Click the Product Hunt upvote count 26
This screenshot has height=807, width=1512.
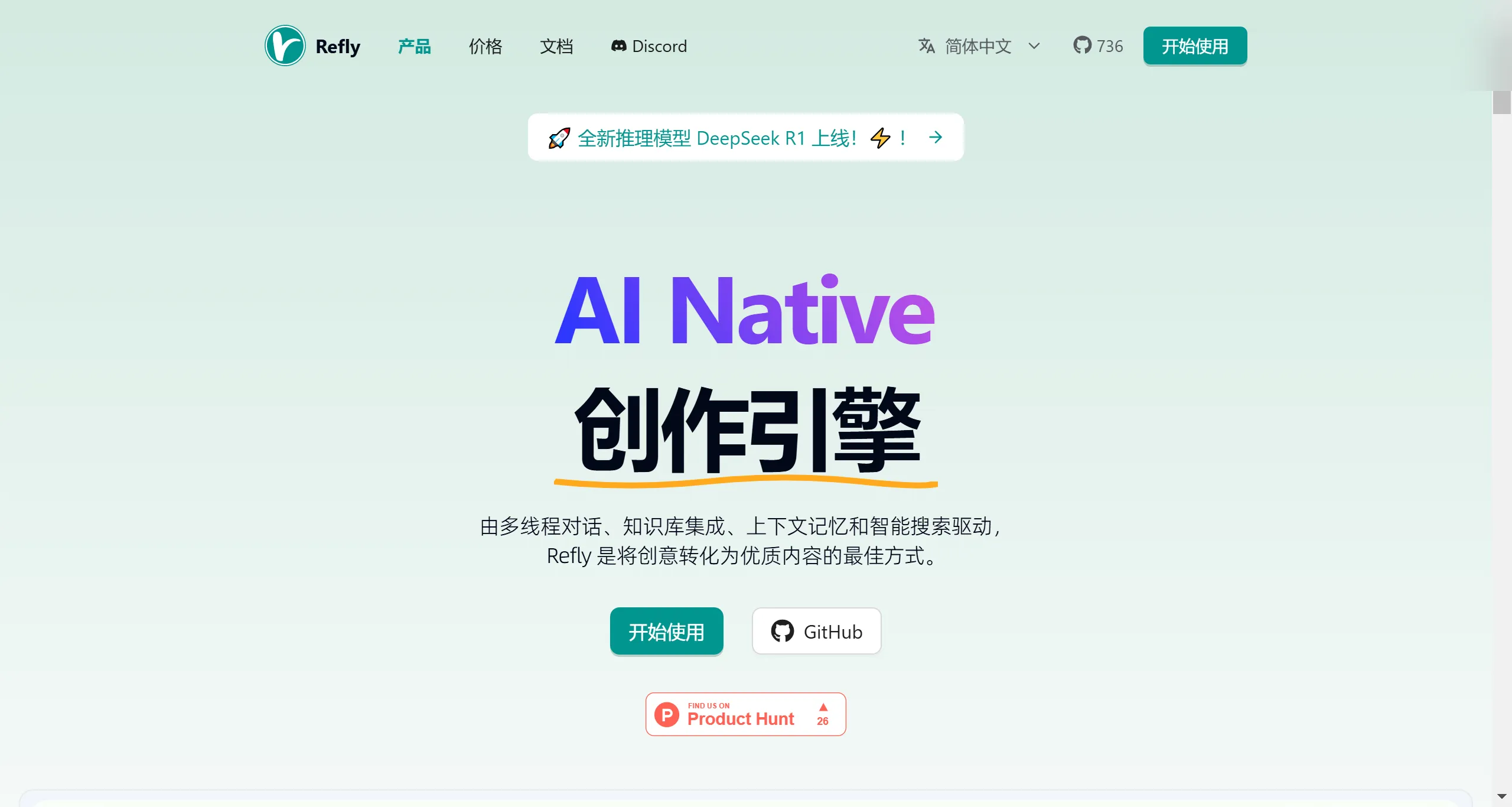824,720
